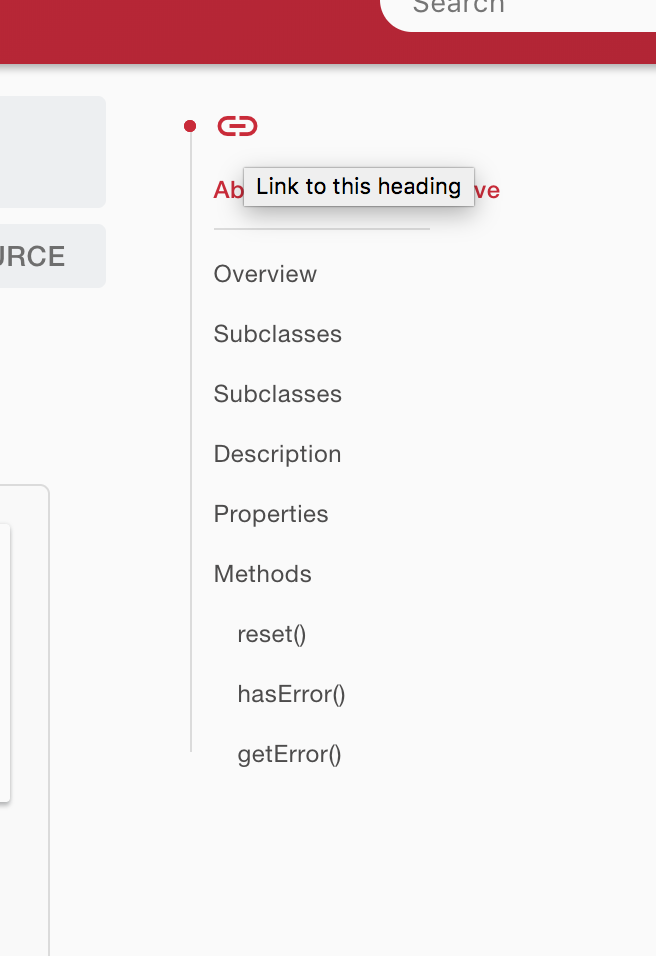Select the first Subclasses entry
The image size is (656, 956).
pos(277,334)
